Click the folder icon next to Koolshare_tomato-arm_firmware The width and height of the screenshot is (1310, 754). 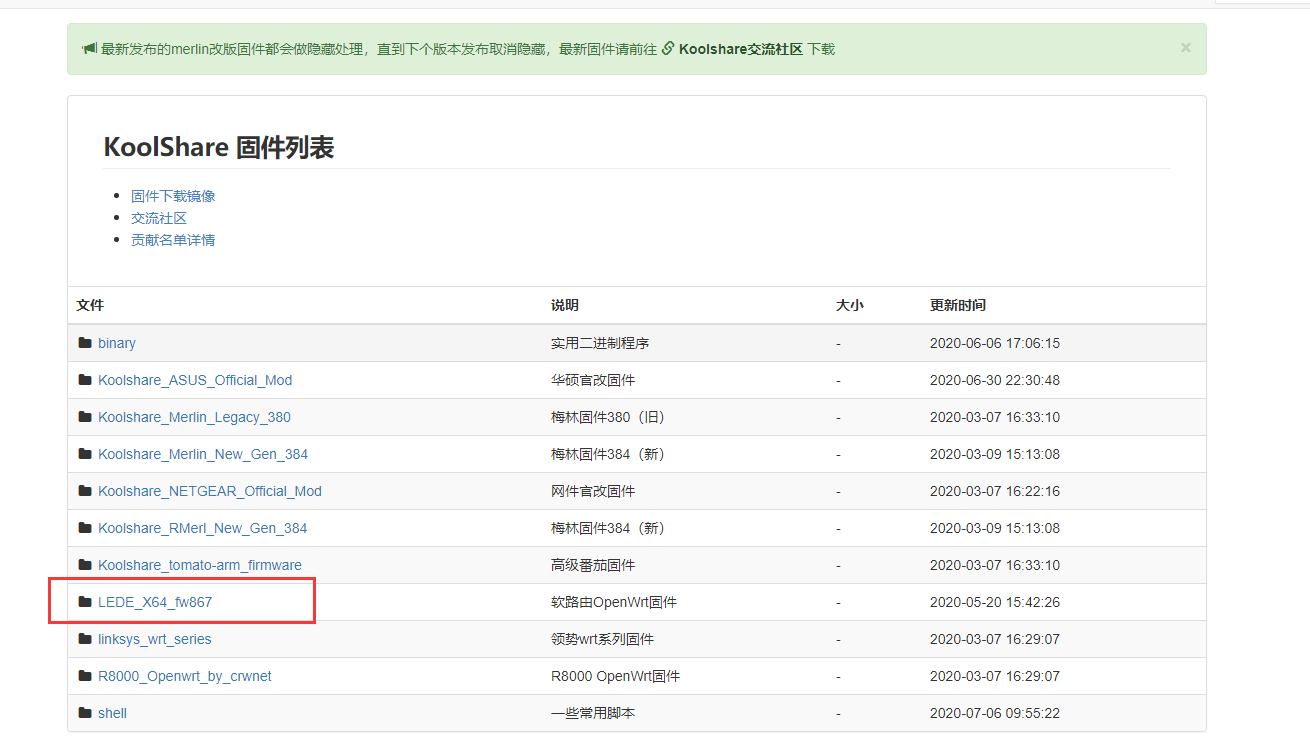[85, 564]
